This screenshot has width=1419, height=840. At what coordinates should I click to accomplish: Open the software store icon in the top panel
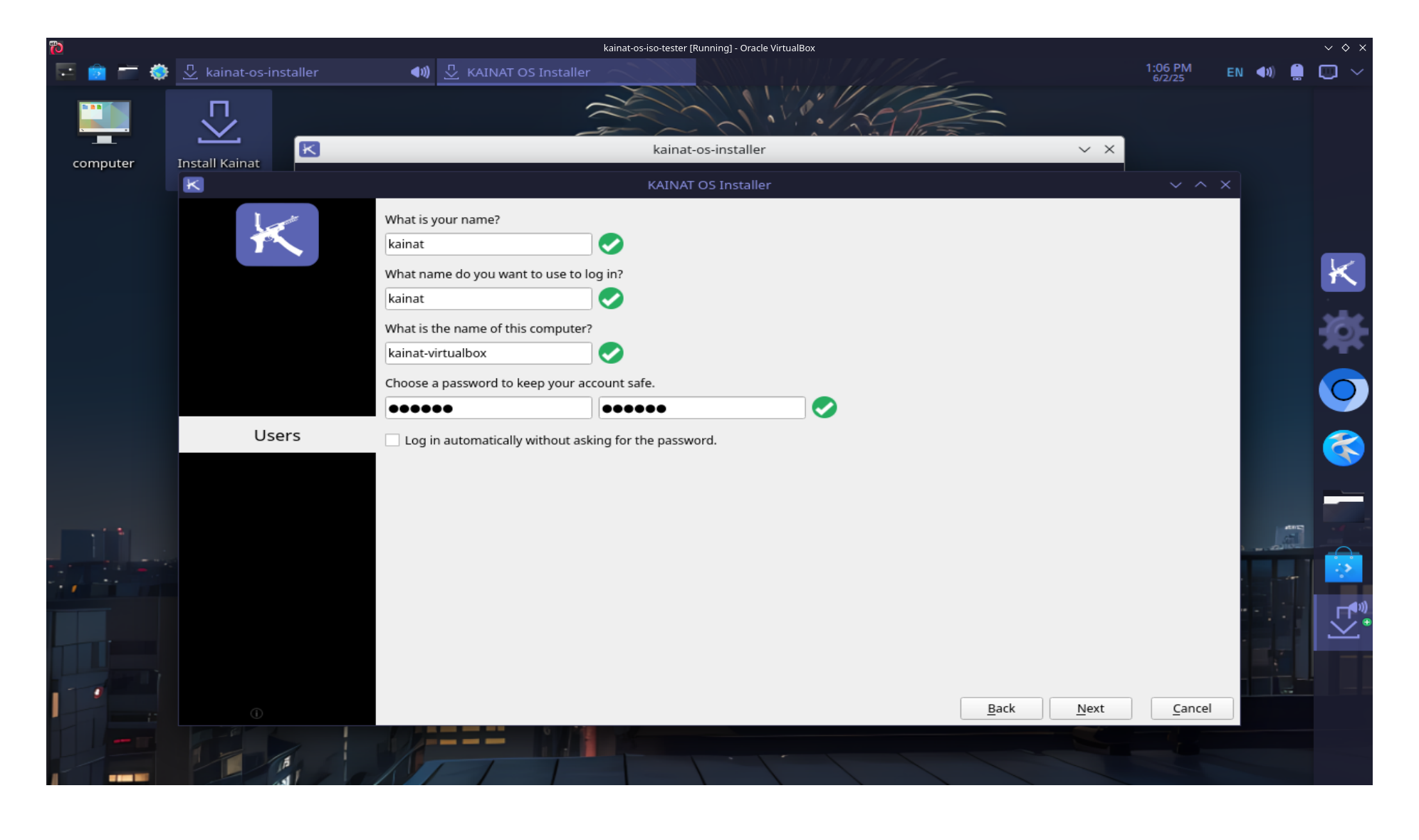click(x=97, y=72)
